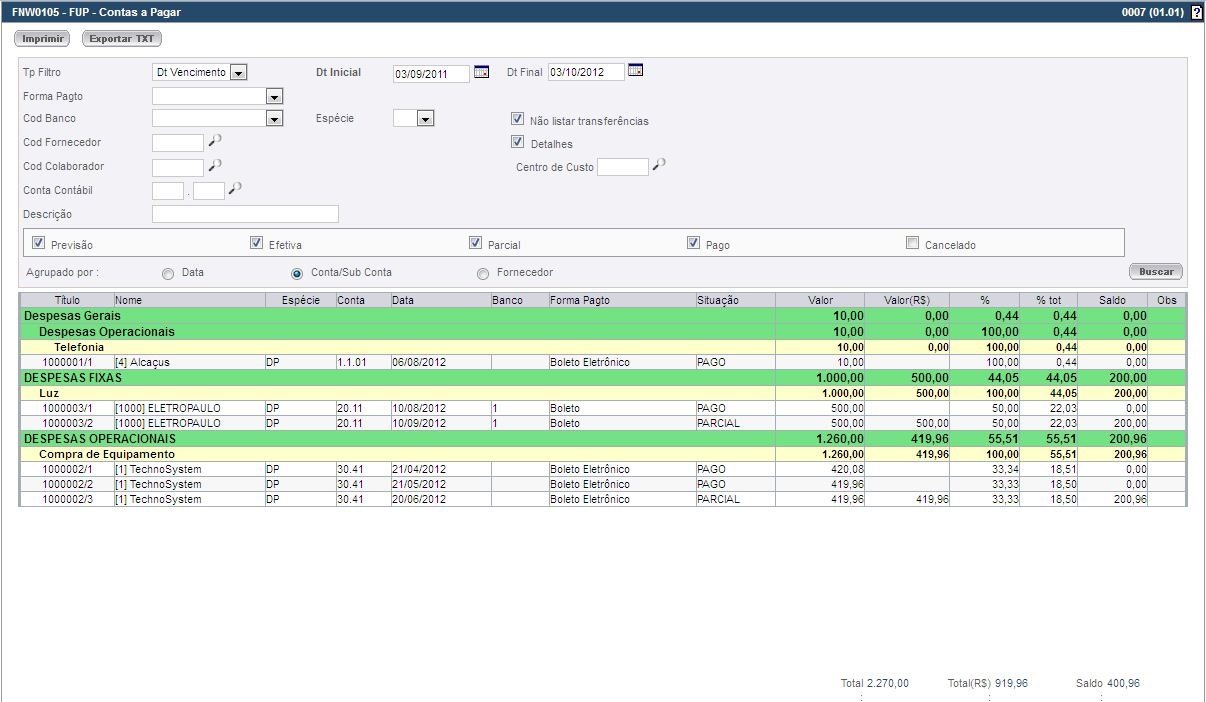Viewport: 1206px width, 702px height.
Task: Click the Cod Colaborador lookup magnifier
Action: coord(214,166)
